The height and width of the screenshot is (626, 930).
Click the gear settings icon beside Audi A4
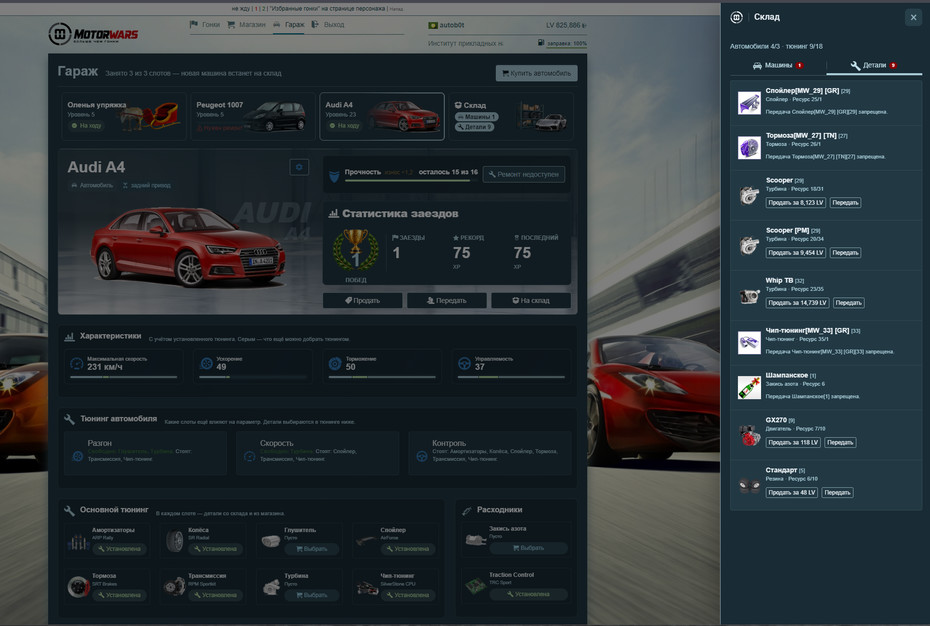(x=299, y=167)
